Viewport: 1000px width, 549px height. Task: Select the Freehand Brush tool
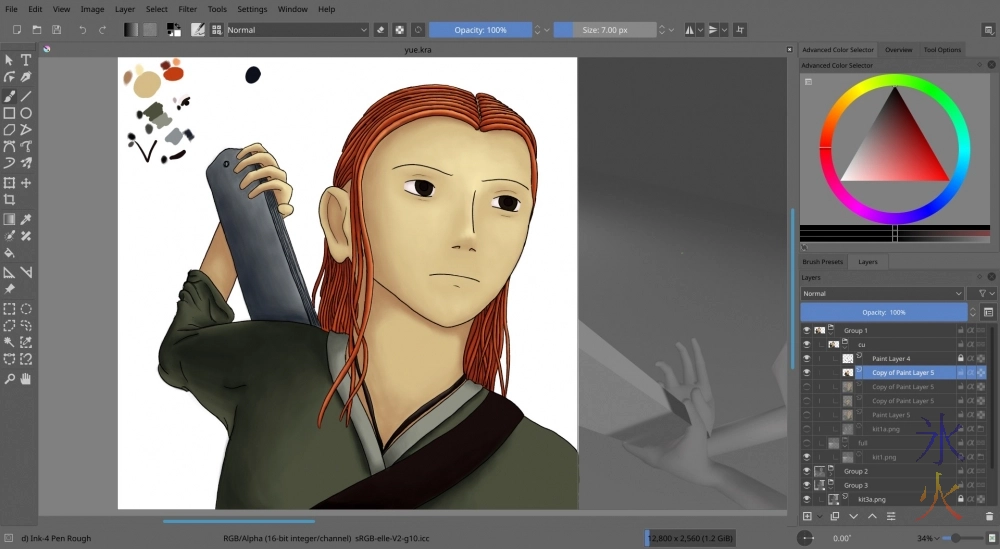tap(9, 96)
